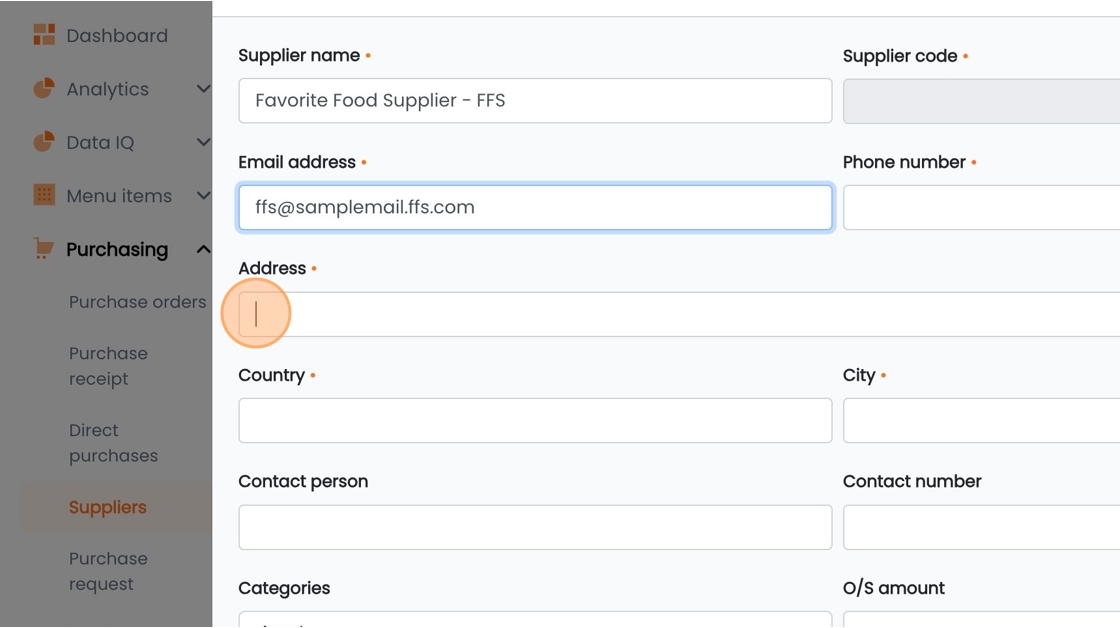
Task: Open Purchase receipt page
Action: pyautogui.click(x=108, y=366)
